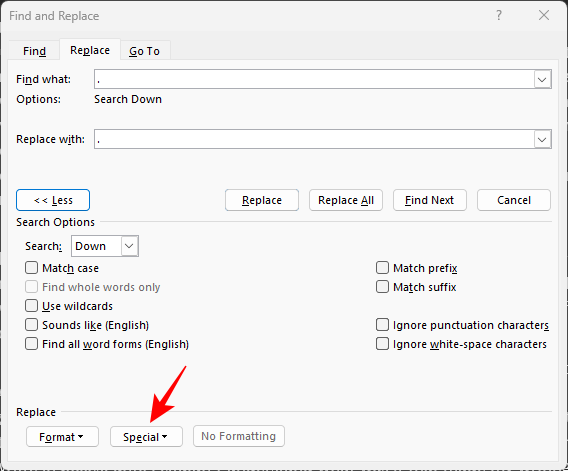Enable Ignore white-space characters
Viewport: 568px width, 471px height.
[382, 344]
